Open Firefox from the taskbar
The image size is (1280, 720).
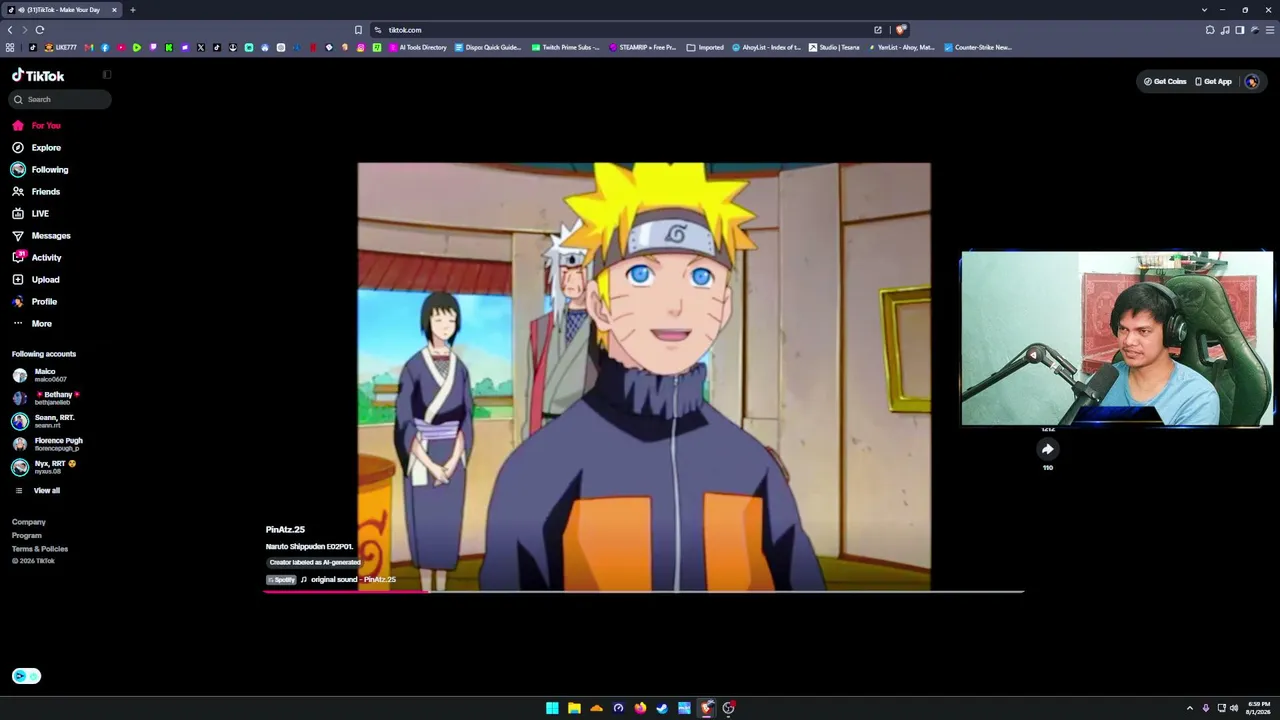tap(640, 708)
